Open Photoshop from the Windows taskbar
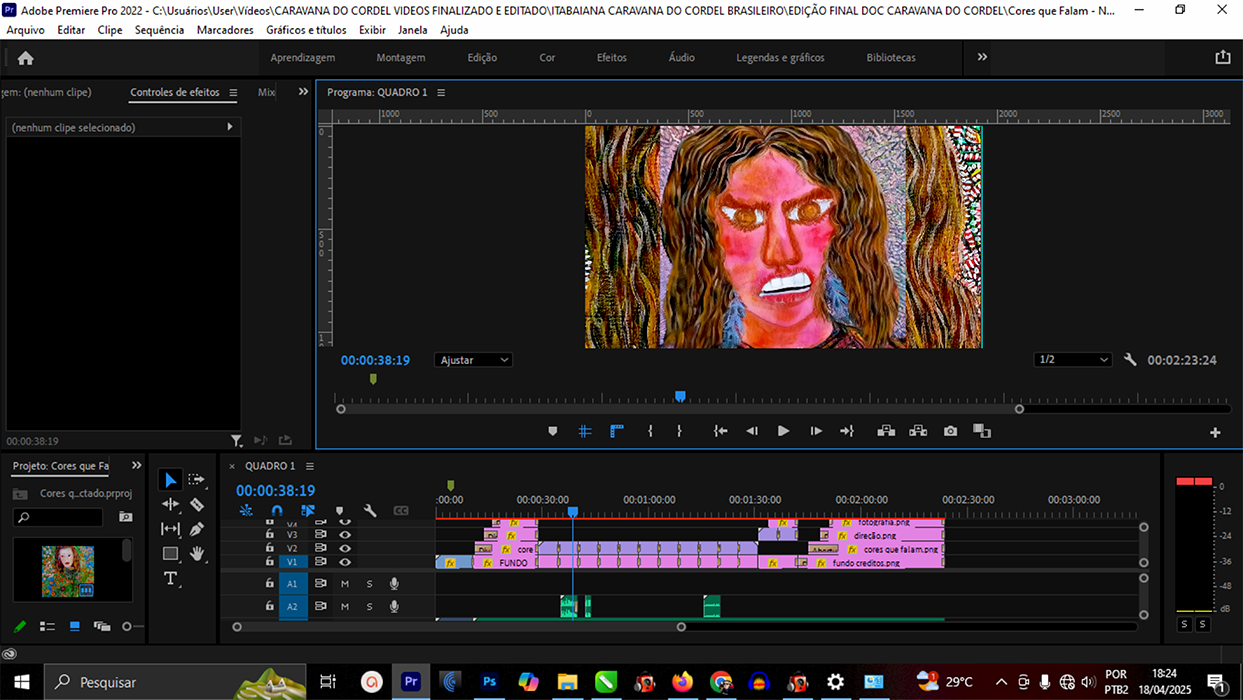 click(x=489, y=682)
